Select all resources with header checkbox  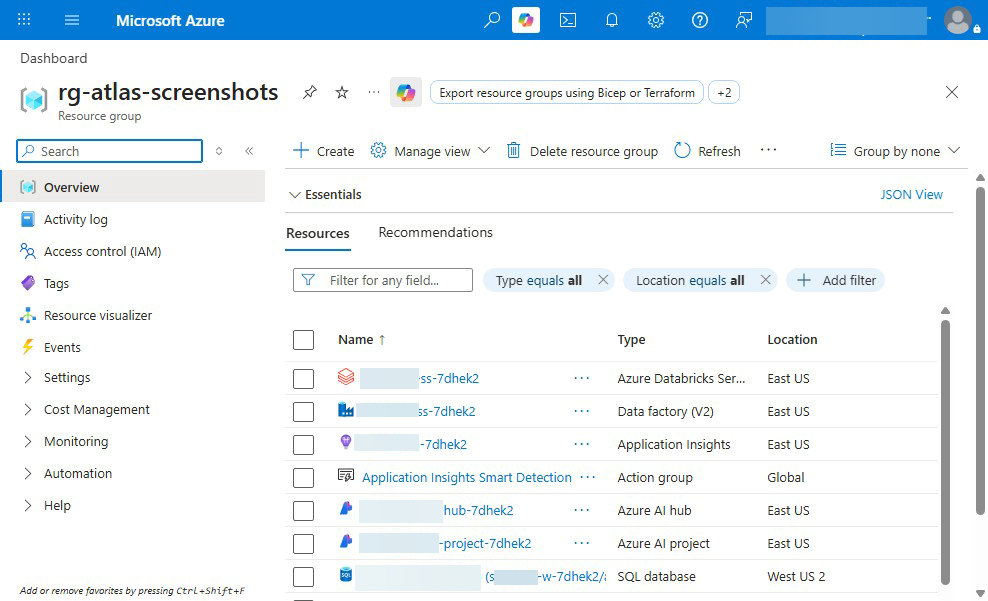pyautogui.click(x=303, y=340)
